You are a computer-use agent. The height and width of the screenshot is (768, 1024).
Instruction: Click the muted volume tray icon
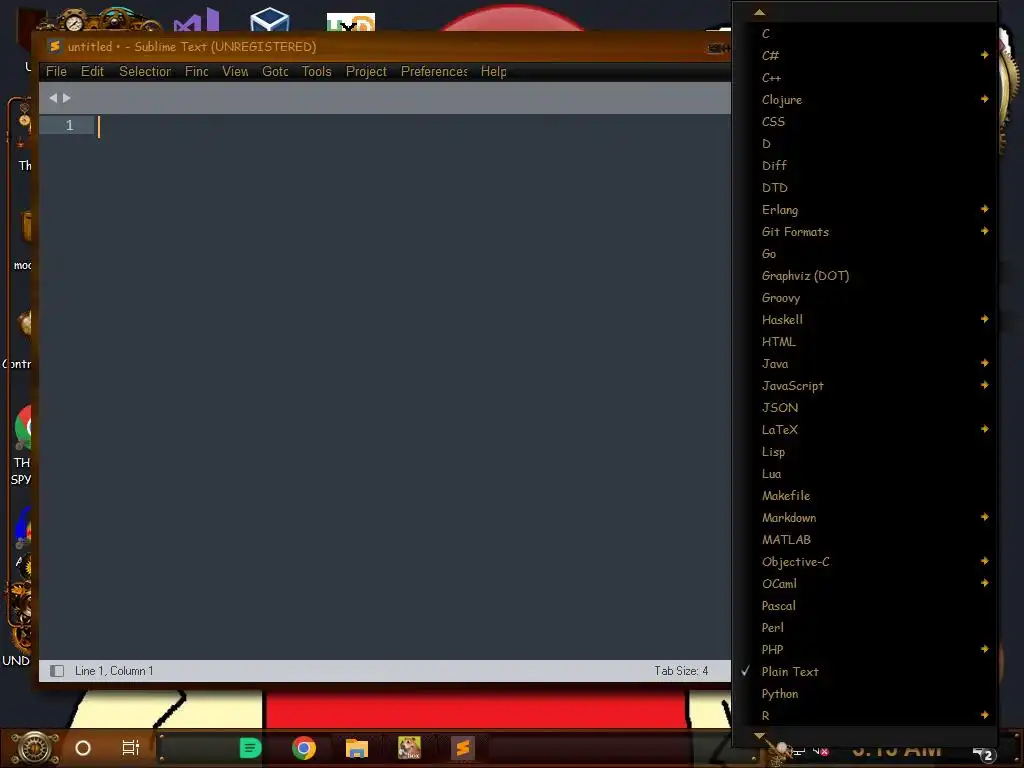point(822,752)
